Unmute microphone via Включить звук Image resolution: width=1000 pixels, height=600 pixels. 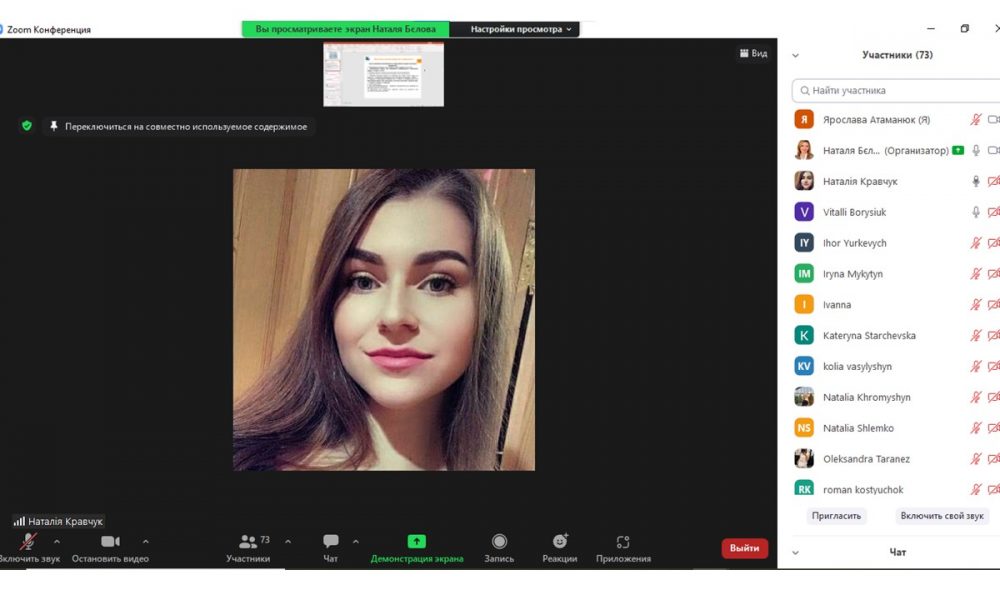click(29, 542)
